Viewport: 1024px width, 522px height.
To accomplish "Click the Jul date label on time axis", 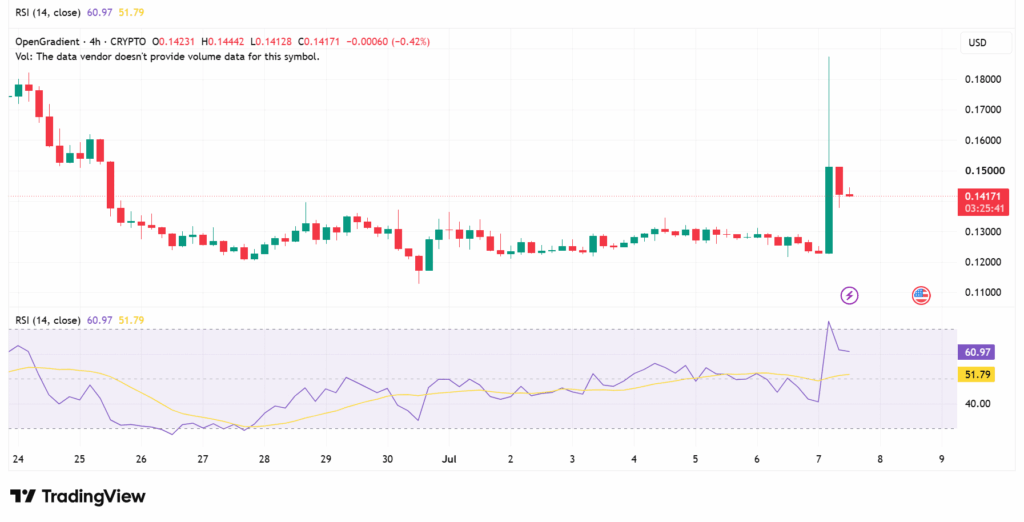I will pyautogui.click(x=449, y=458).
